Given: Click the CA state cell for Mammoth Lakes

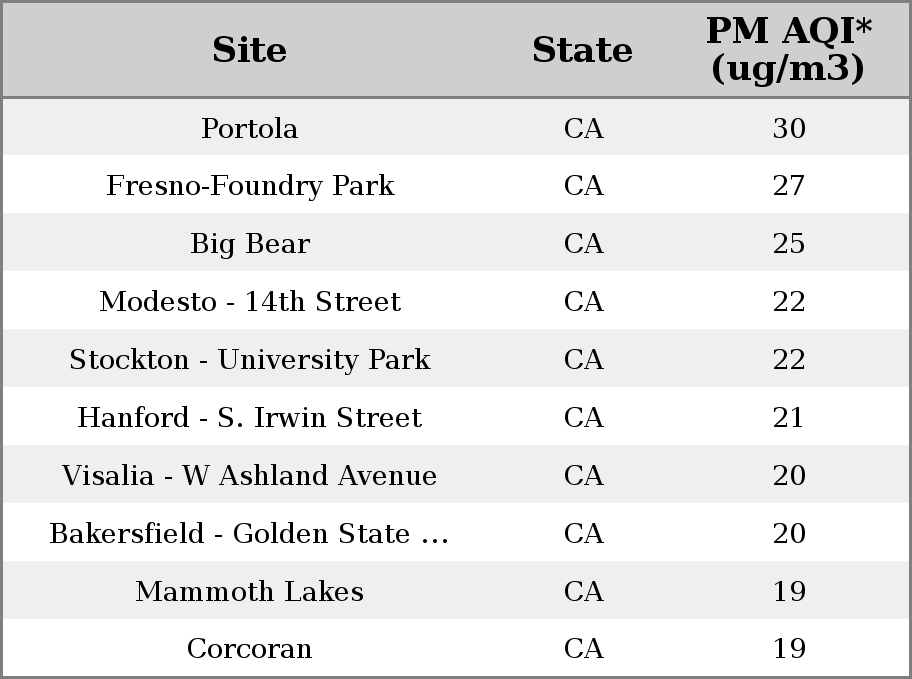Looking at the screenshot, I should [584, 592].
